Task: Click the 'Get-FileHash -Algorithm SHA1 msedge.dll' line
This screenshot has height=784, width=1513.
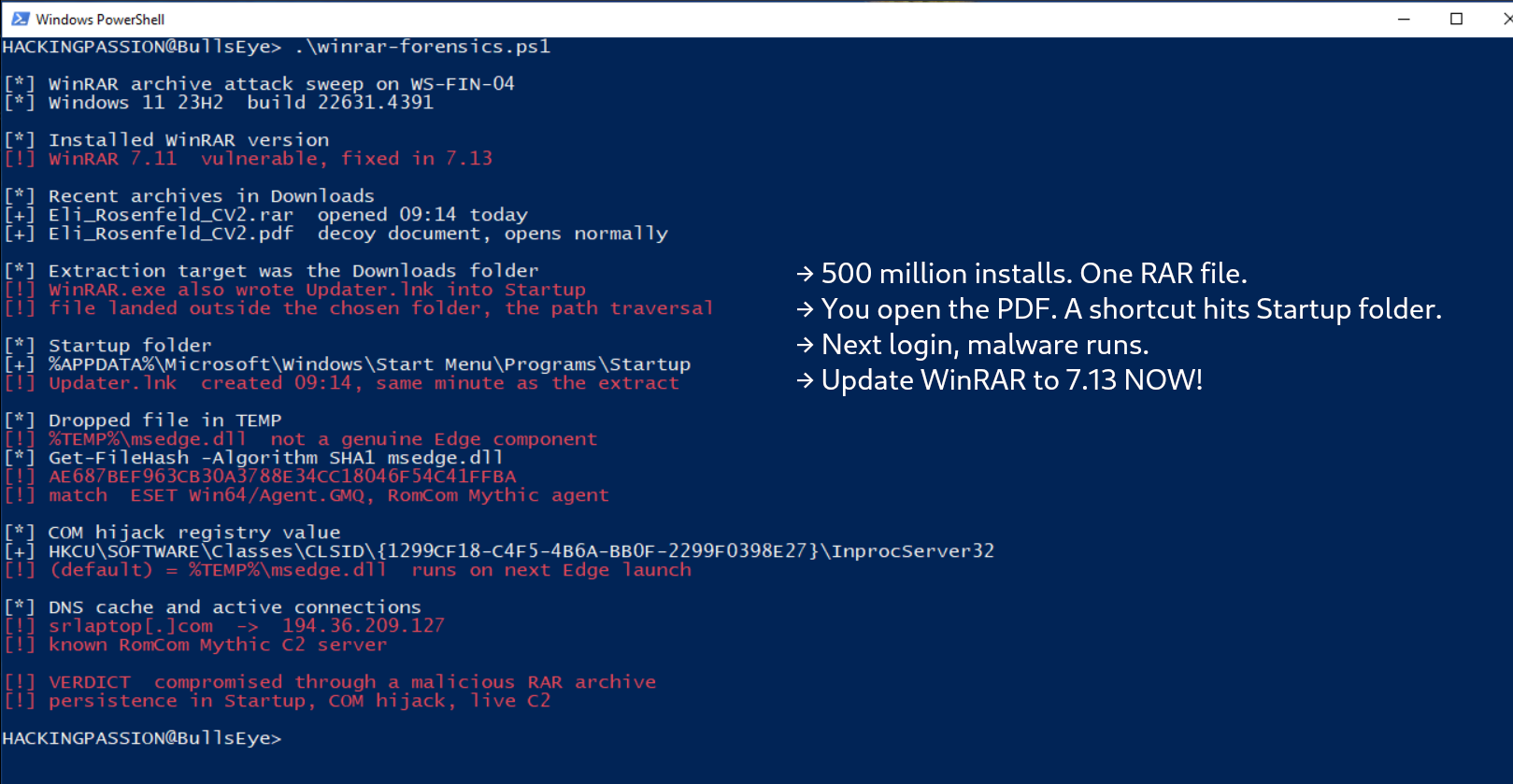Action: coord(276,458)
